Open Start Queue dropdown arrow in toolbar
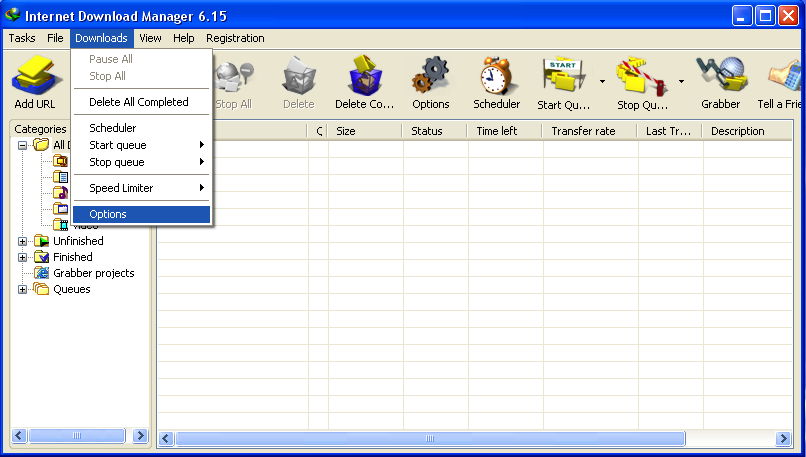Viewport: 806px width, 457px height. pyautogui.click(x=602, y=81)
